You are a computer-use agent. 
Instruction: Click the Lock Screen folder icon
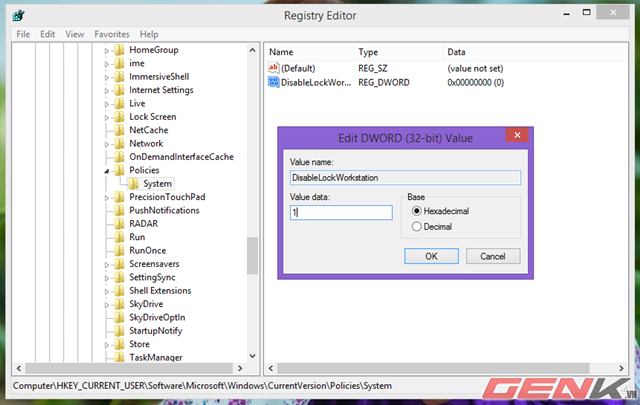(x=120, y=117)
